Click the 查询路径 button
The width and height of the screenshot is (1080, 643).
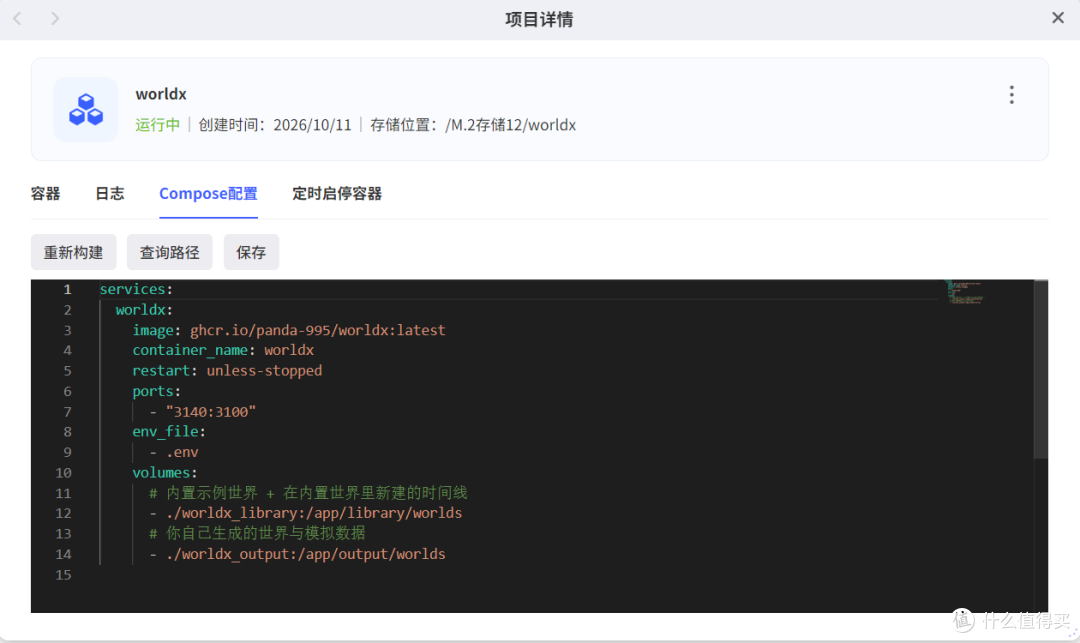click(x=169, y=252)
